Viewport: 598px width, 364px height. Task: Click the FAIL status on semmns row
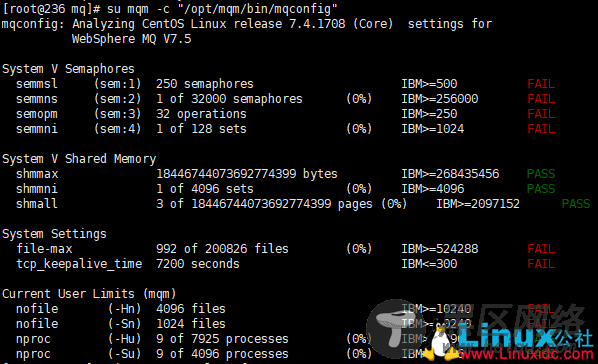541,99
